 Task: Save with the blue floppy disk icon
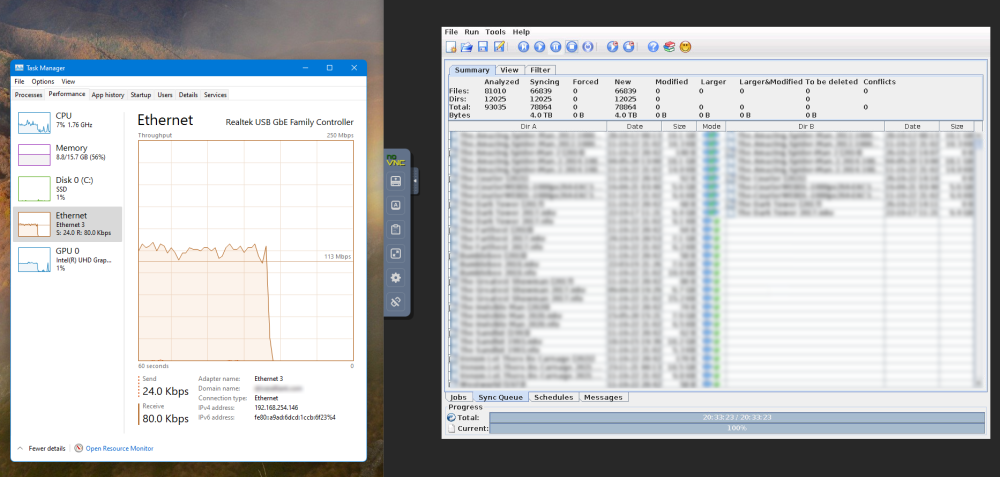(x=483, y=47)
